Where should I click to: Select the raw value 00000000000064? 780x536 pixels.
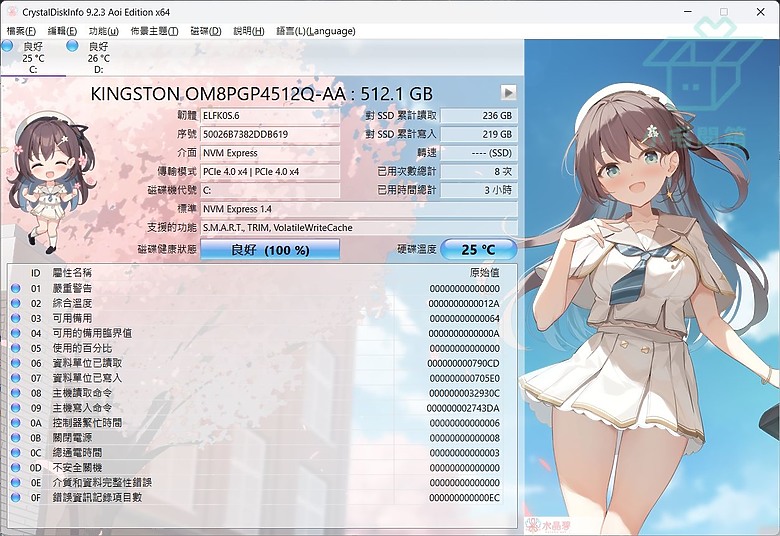click(x=465, y=319)
